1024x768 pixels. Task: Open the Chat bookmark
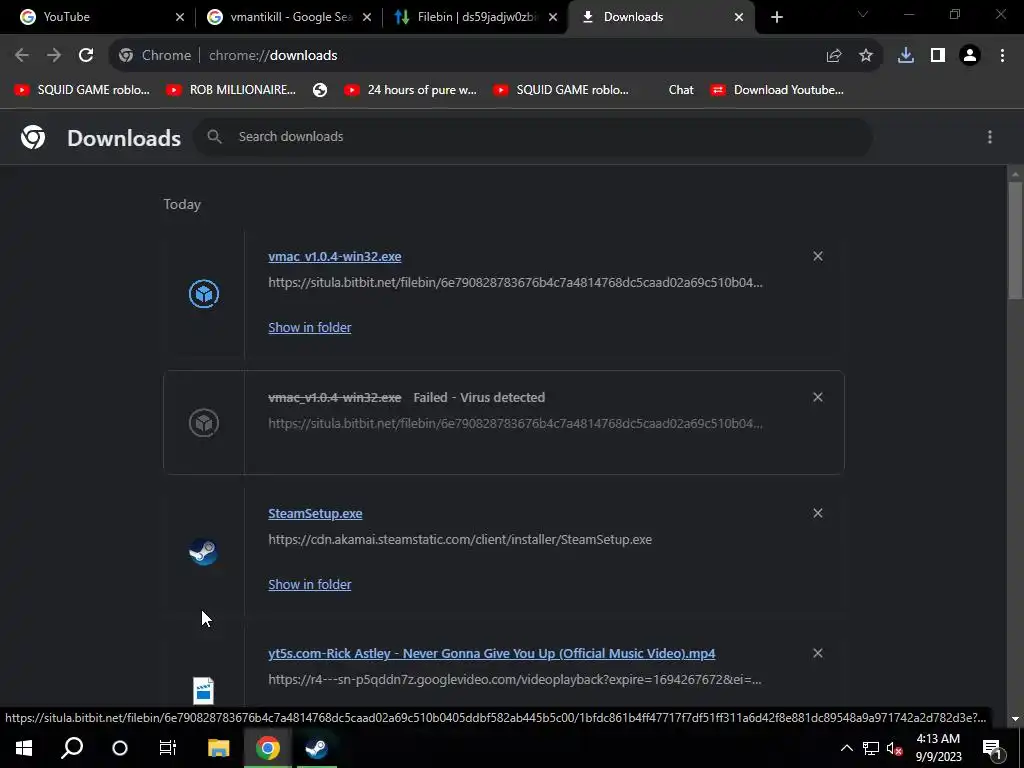click(681, 90)
